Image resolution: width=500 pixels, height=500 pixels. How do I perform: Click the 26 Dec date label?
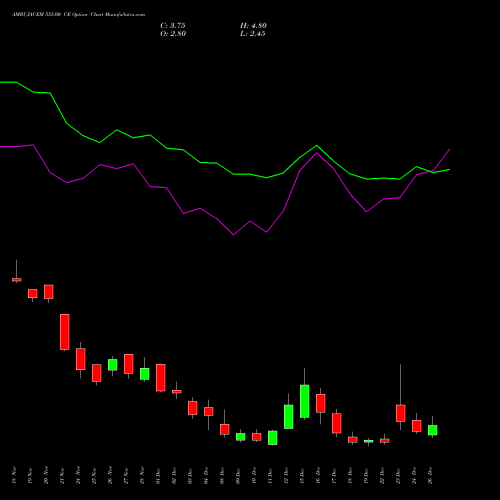click(430, 475)
